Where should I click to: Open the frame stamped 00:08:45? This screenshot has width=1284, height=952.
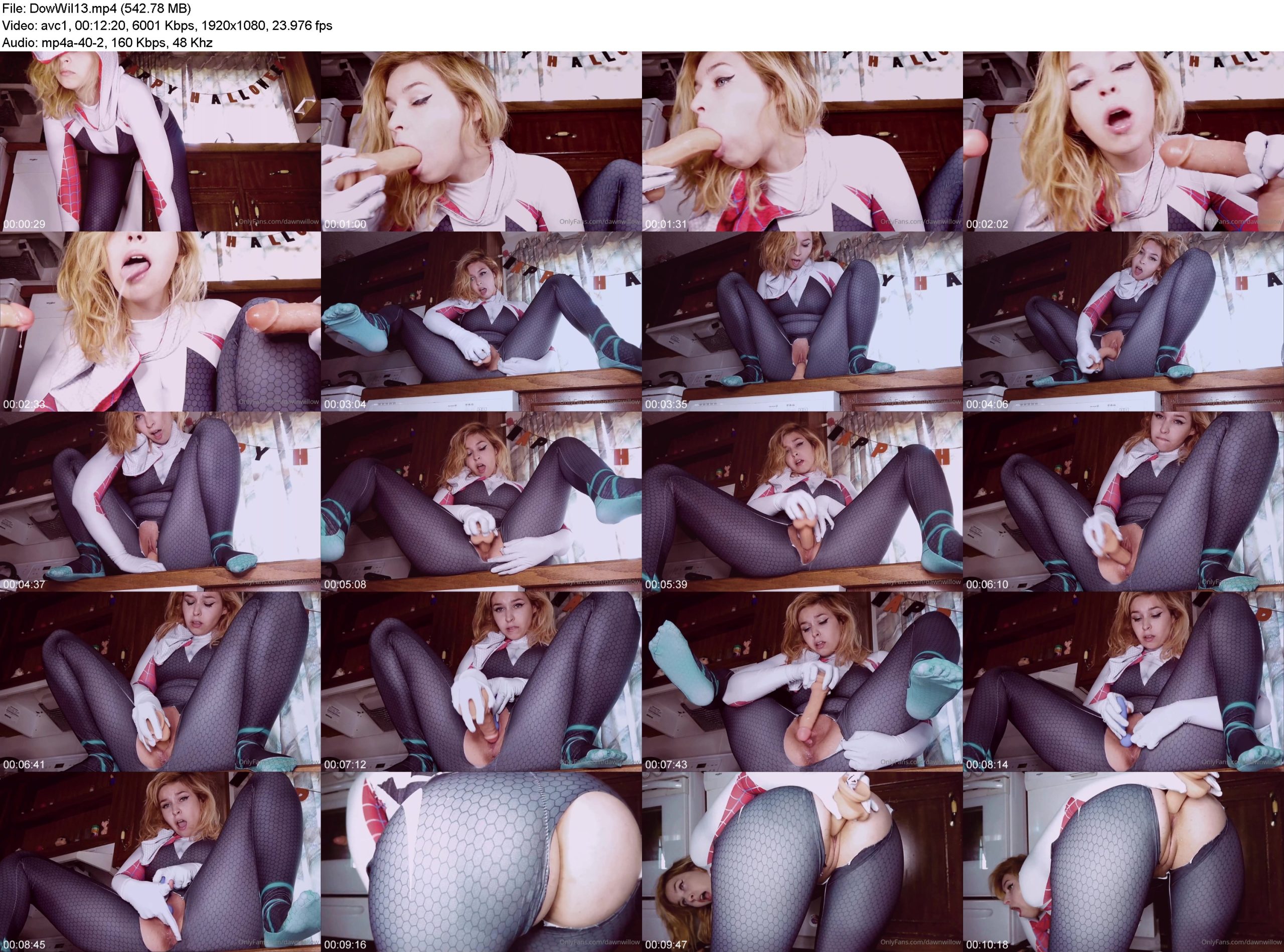point(160,862)
